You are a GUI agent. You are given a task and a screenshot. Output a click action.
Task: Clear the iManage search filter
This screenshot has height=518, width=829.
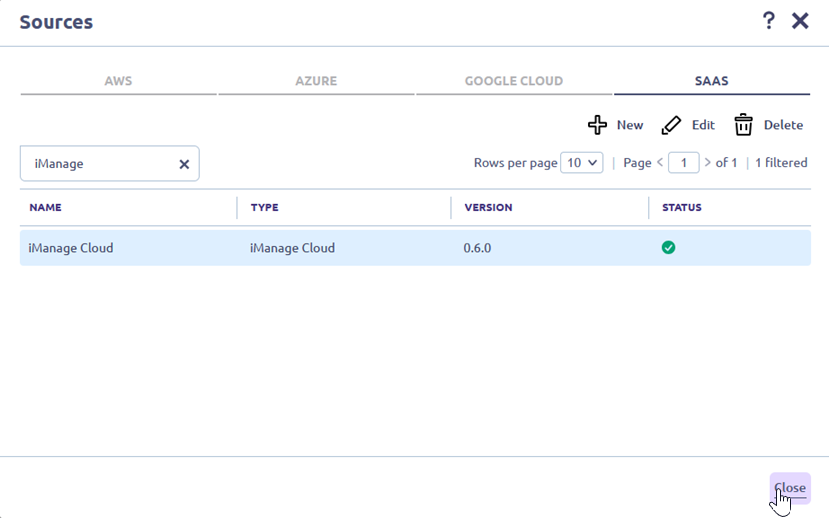coord(184,164)
